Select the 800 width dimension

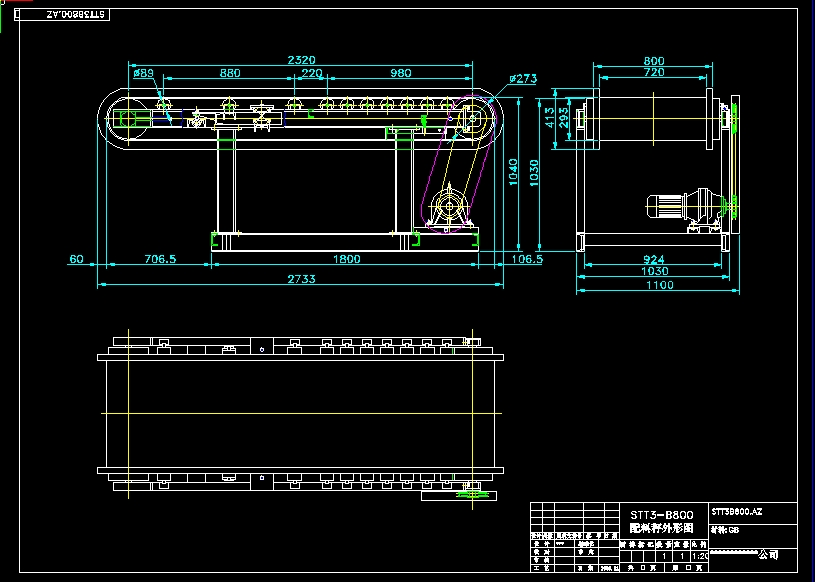(654, 61)
